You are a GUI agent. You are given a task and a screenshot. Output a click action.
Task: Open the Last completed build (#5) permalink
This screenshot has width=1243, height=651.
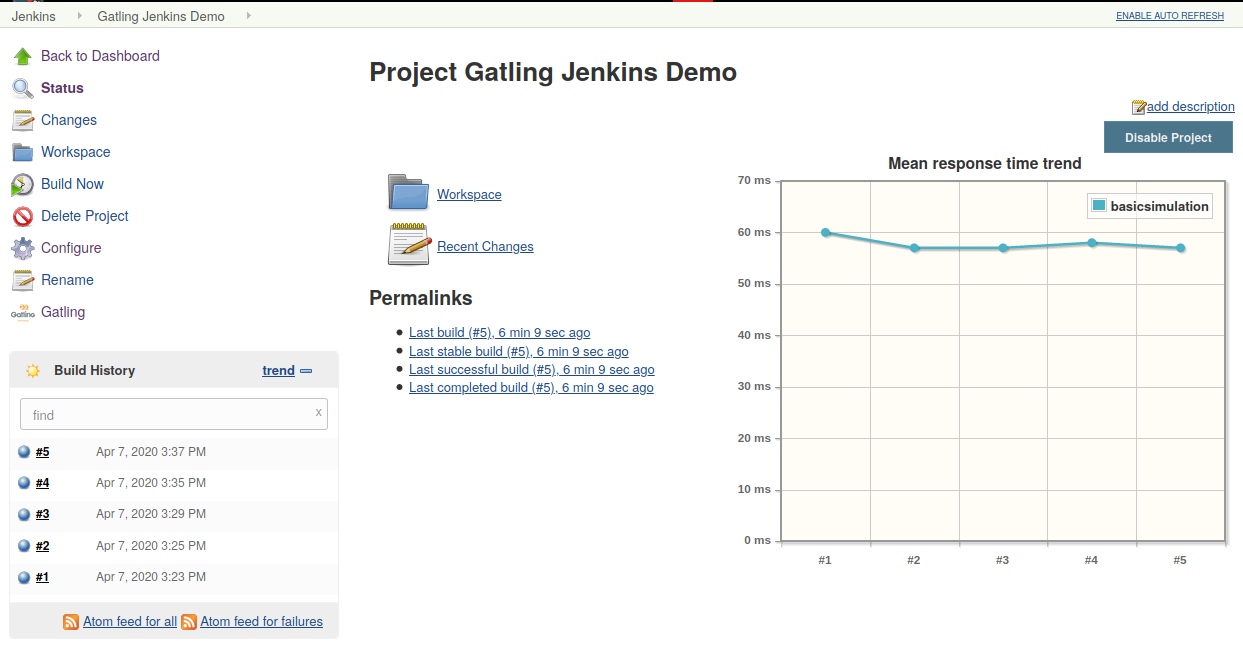tap(531, 388)
